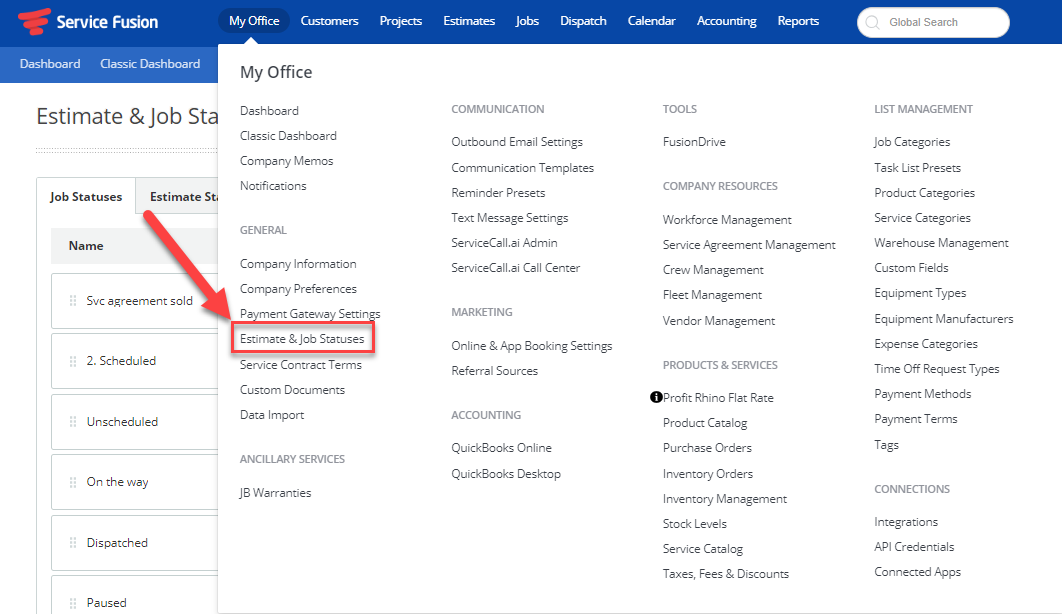Open Company Information
Image resolution: width=1062 pixels, height=614 pixels.
click(x=298, y=264)
